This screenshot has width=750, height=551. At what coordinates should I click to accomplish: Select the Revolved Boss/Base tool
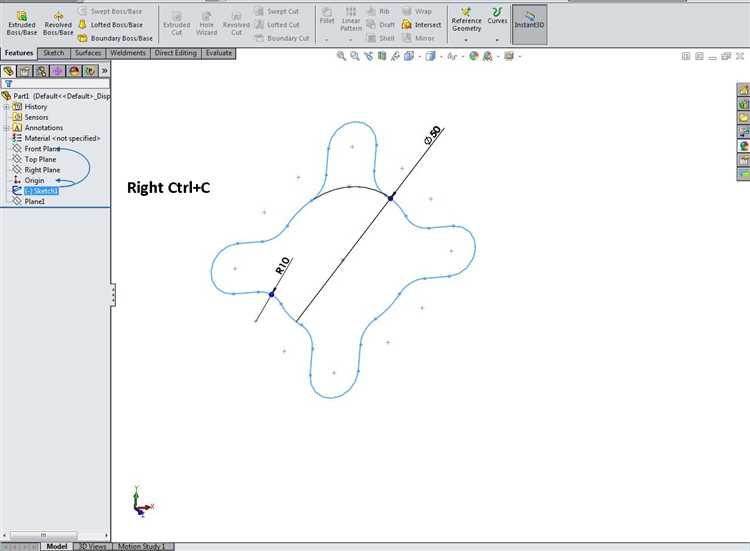58,23
